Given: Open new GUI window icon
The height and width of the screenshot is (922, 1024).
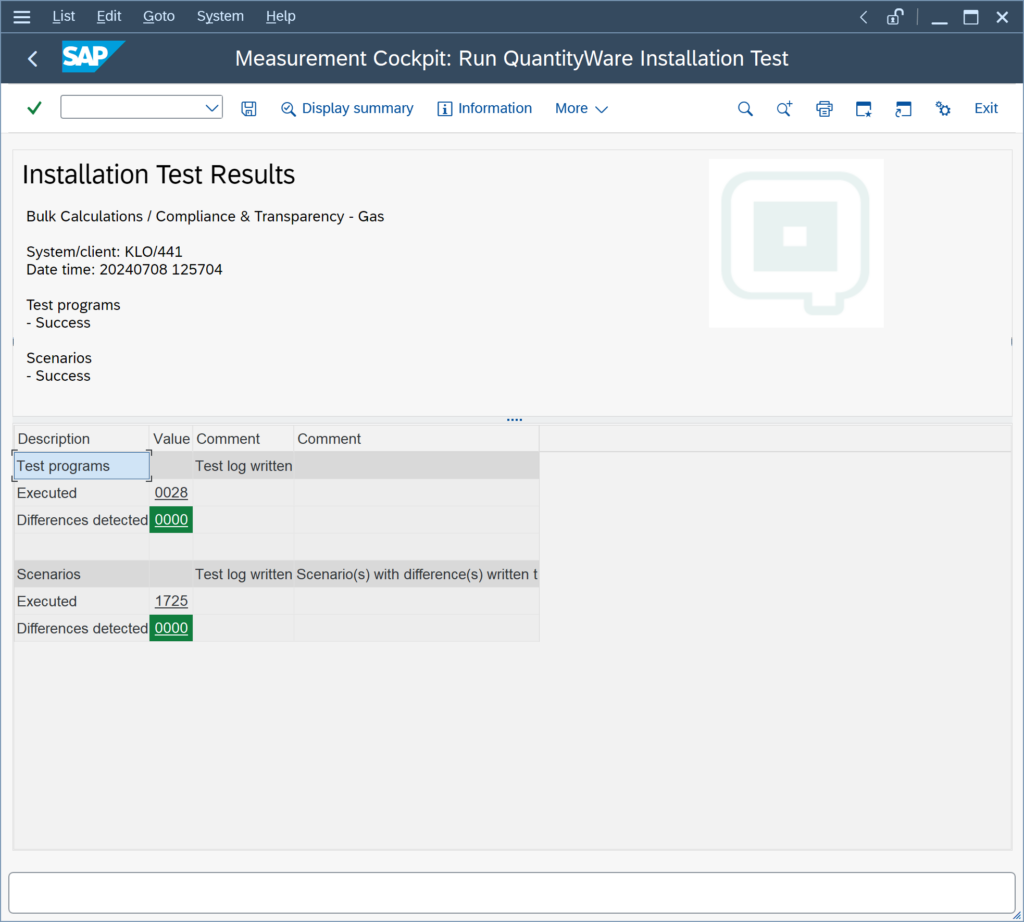Looking at the screenshot, I should click(863, 108).
